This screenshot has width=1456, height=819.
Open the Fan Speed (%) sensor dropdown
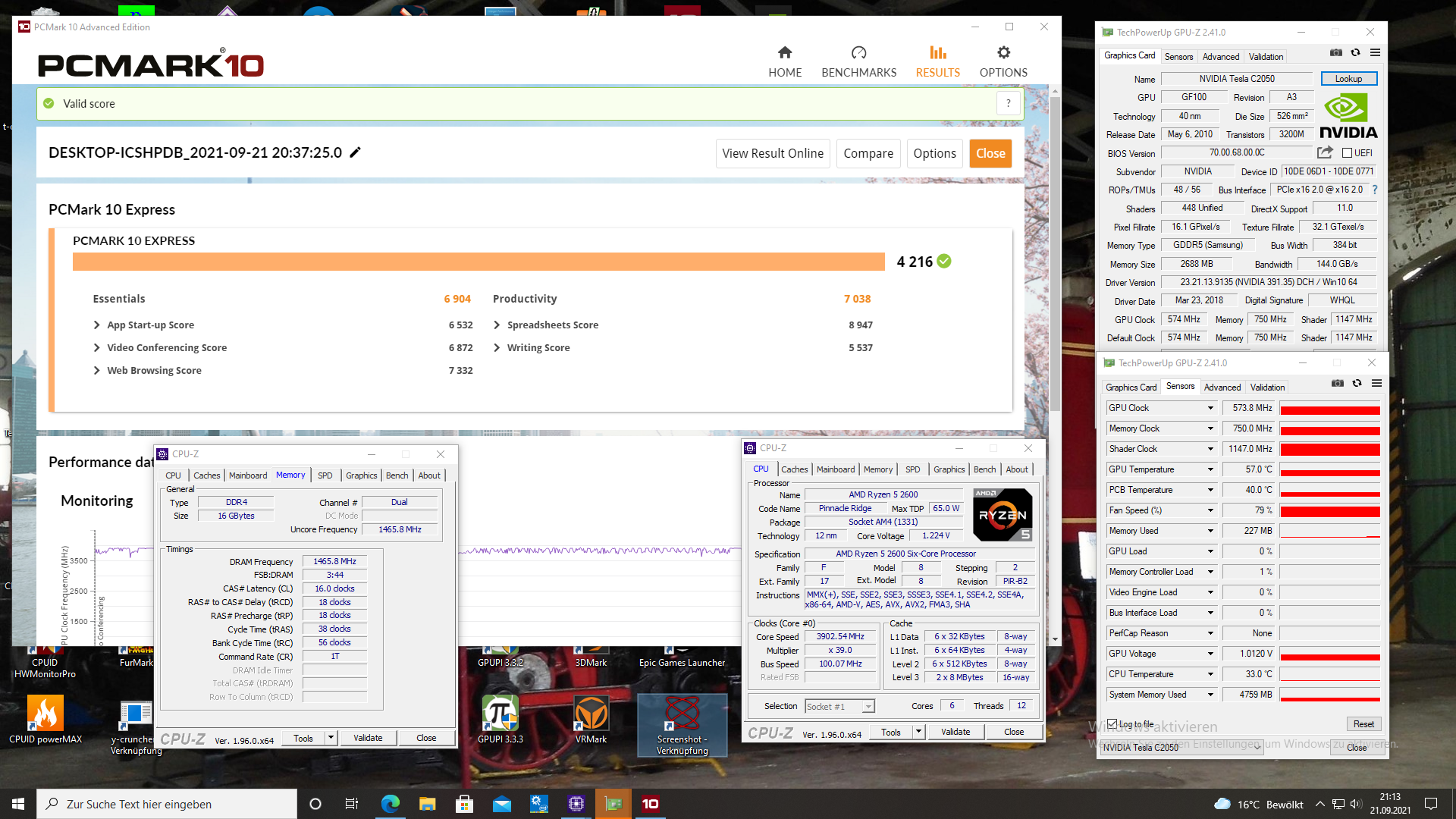pyautogui.click(x=1210, y=510)
